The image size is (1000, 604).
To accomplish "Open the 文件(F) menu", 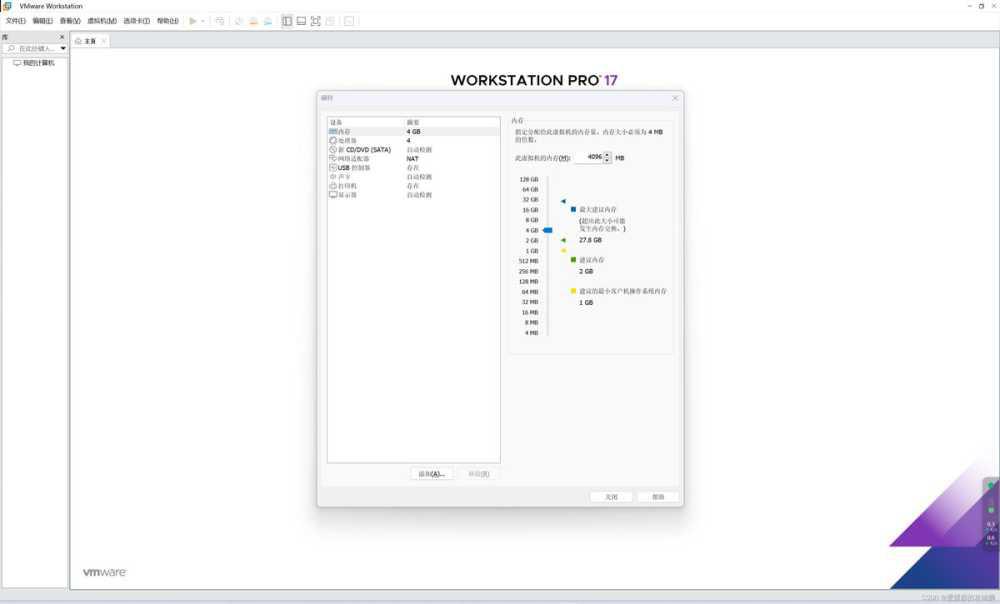I will tap(15, 21).
